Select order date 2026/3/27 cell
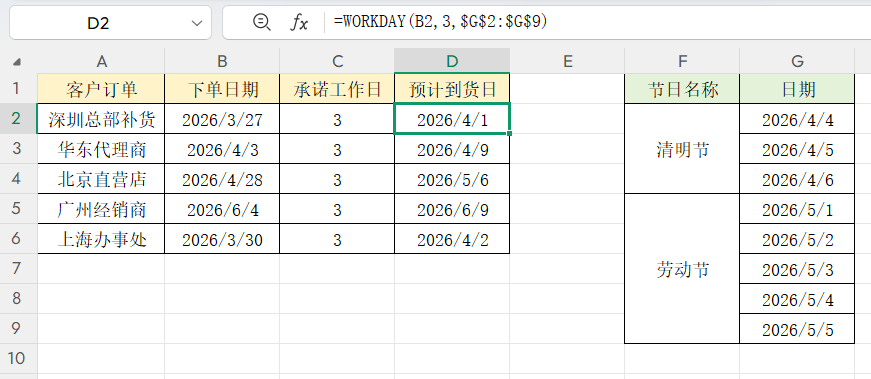Screen dimensions: 871x379 click(x=222, y=118)
